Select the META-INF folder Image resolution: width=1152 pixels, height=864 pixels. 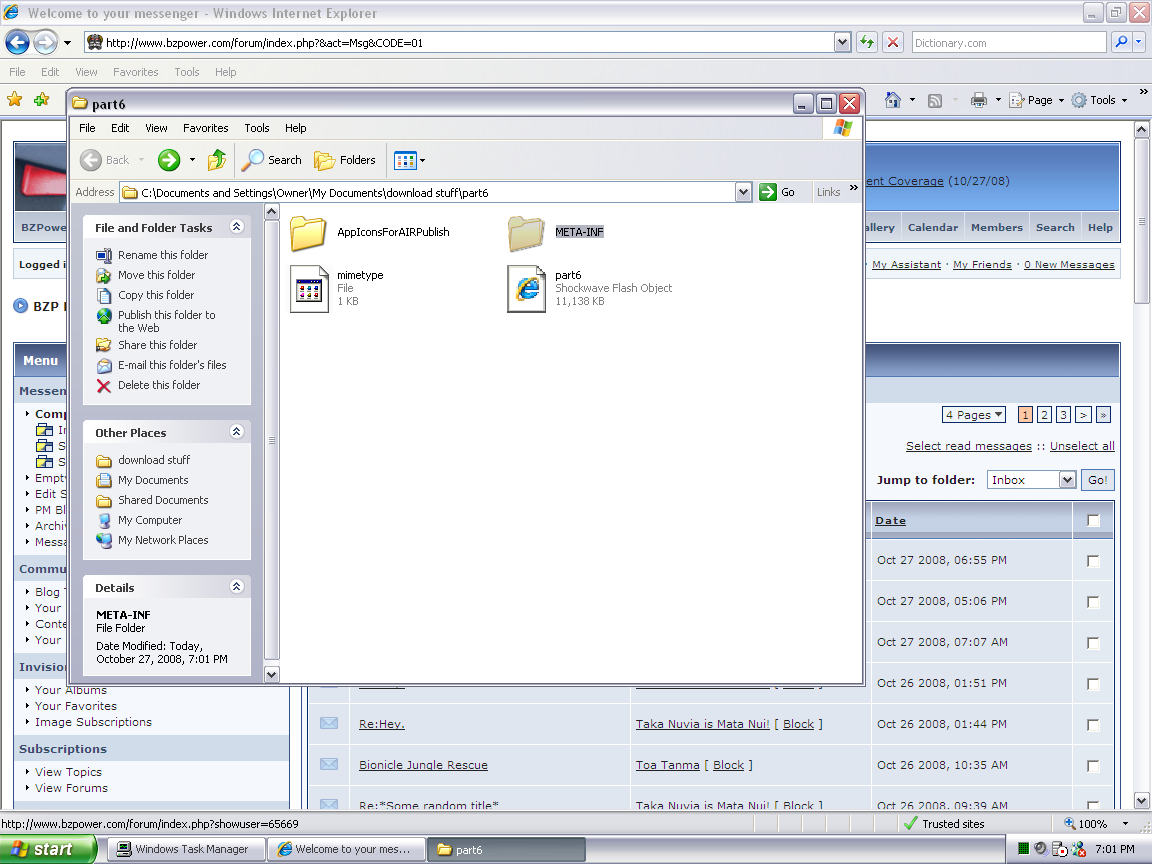pyautogui.click(x=556, y=232)
